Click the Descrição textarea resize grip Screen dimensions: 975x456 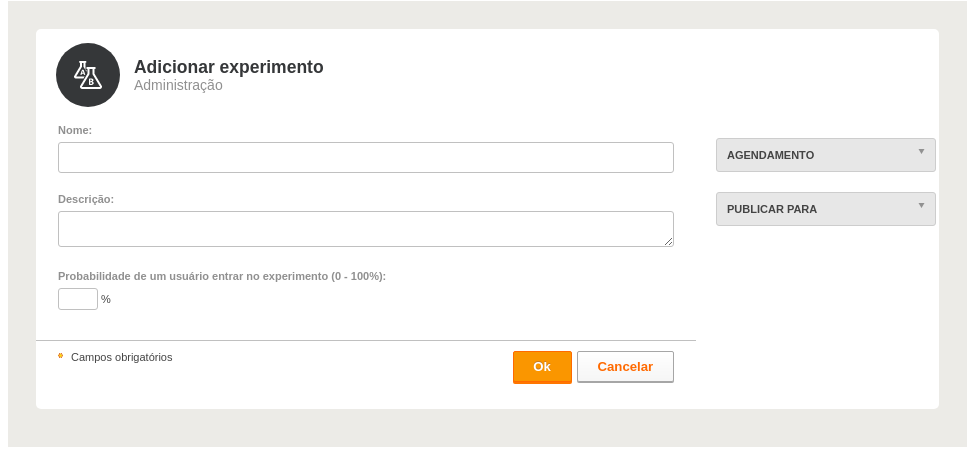(668, 241)
